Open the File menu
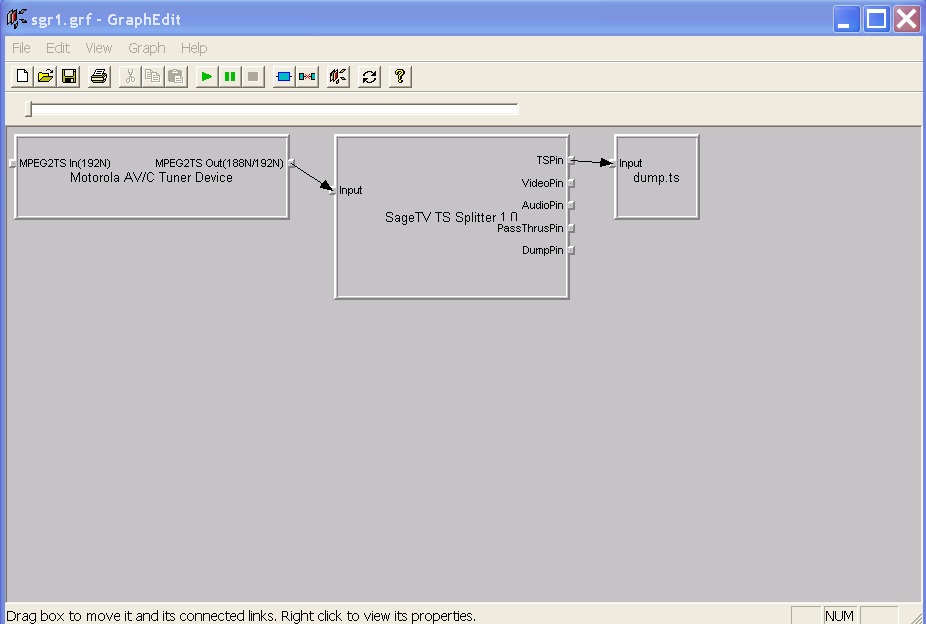 (21, 48)
